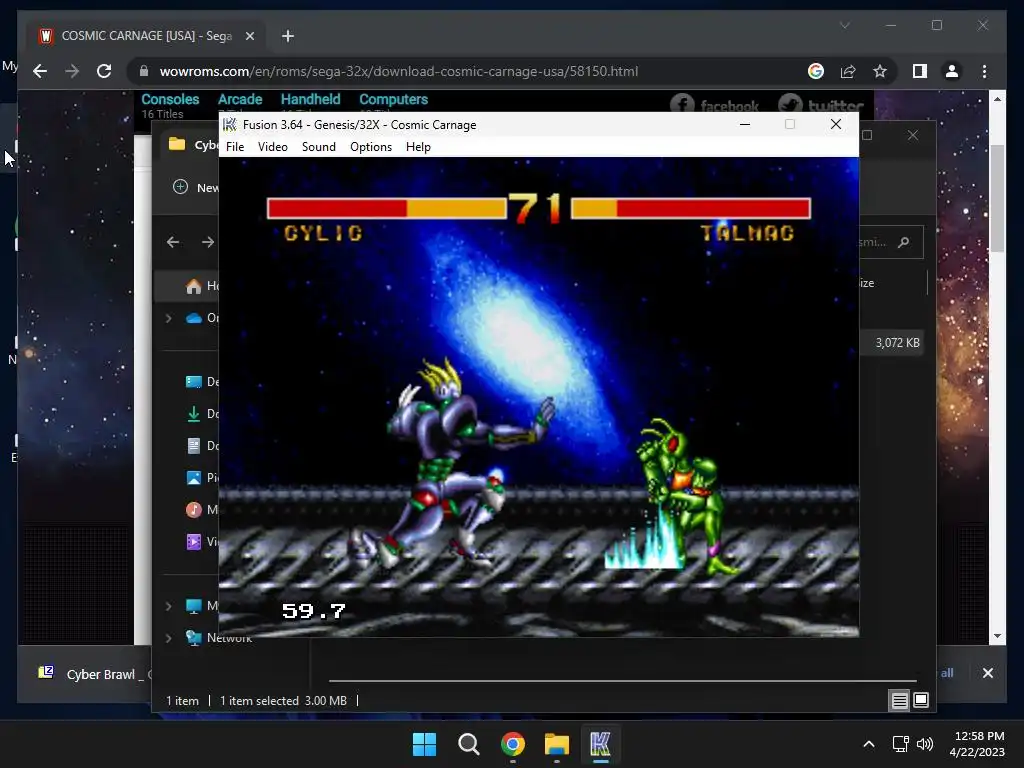This screenshot has width=1024, height=768.
Task: Open the Handheld link on wowroms
Action: tap(310, 99)
